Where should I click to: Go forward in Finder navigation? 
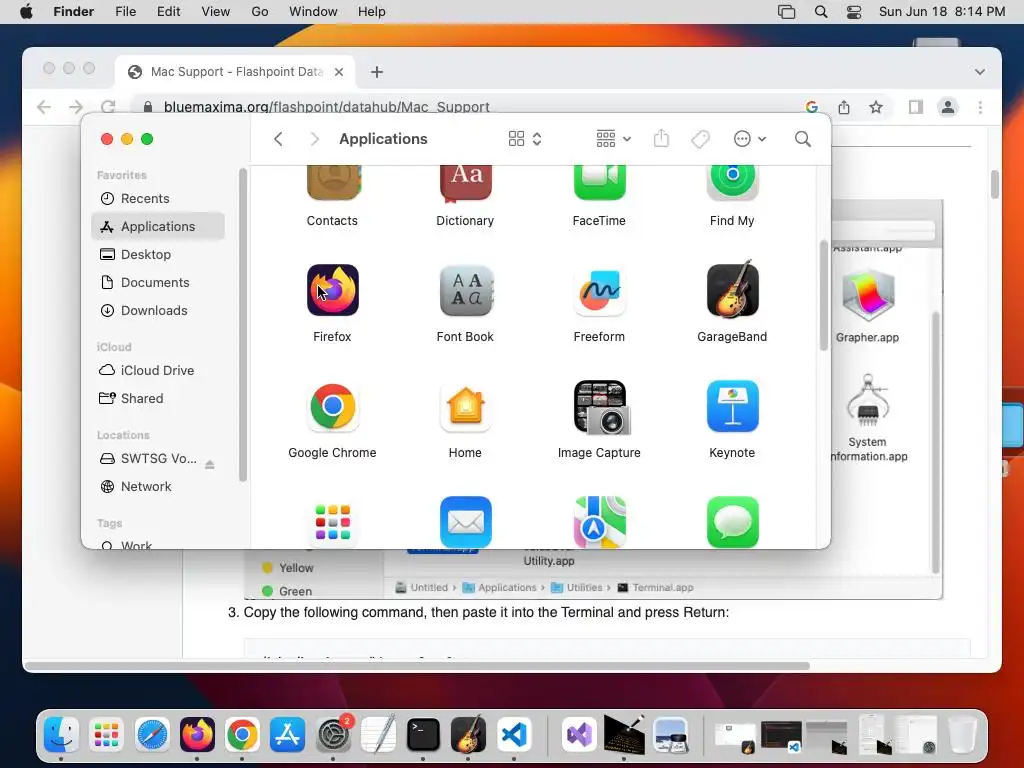tap(314, 138)
